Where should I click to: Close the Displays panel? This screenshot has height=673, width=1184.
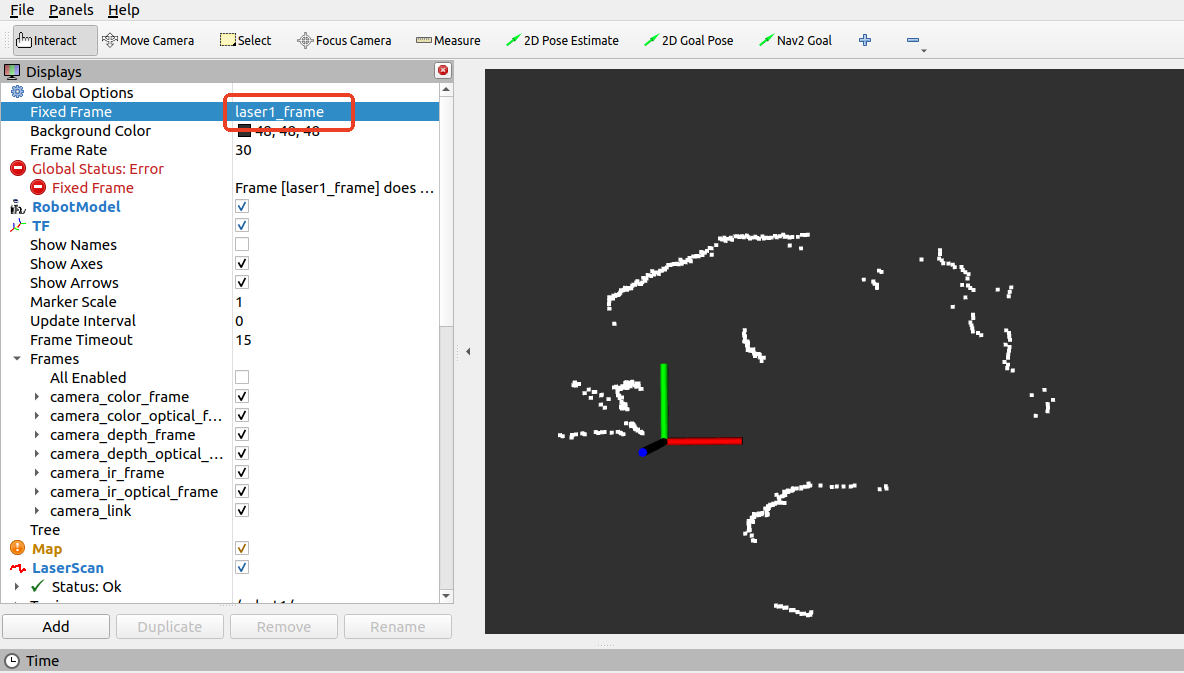click(x=443, y=70)
